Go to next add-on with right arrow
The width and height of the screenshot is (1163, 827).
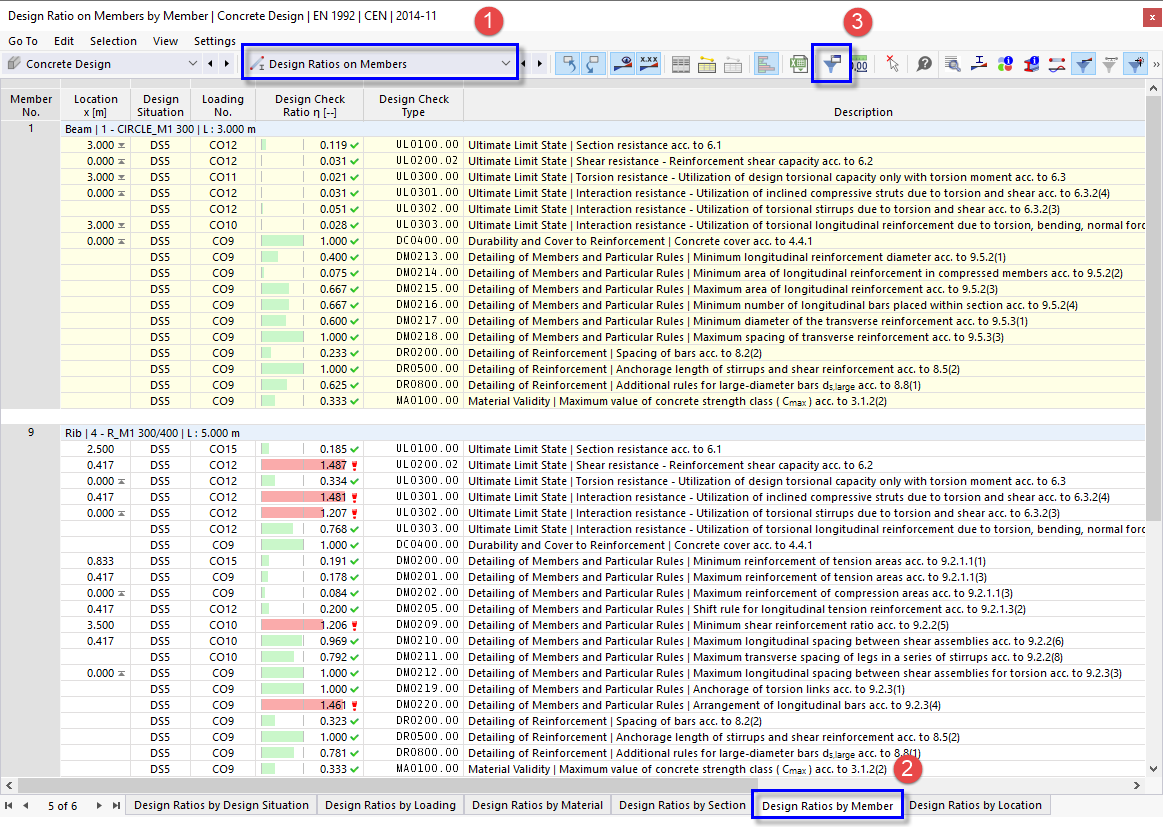coord(227,64)
